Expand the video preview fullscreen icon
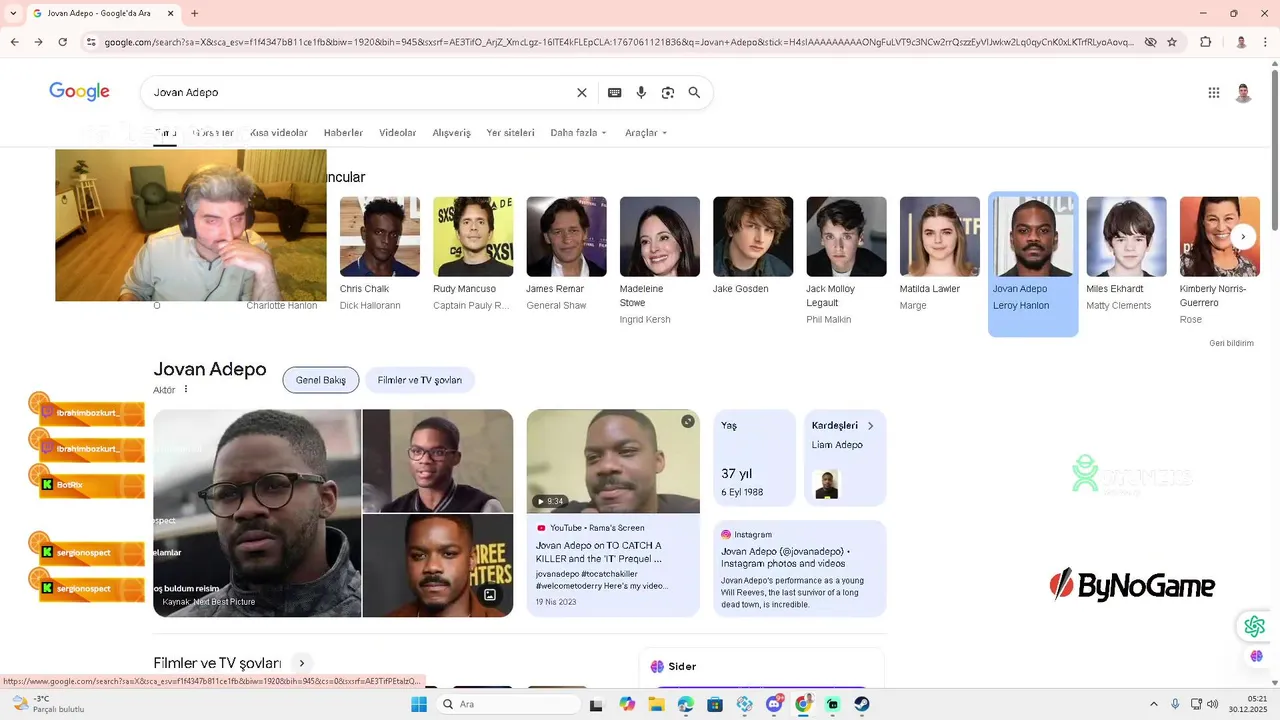This screenshot has height=720, width=1280. coord(688,421)
